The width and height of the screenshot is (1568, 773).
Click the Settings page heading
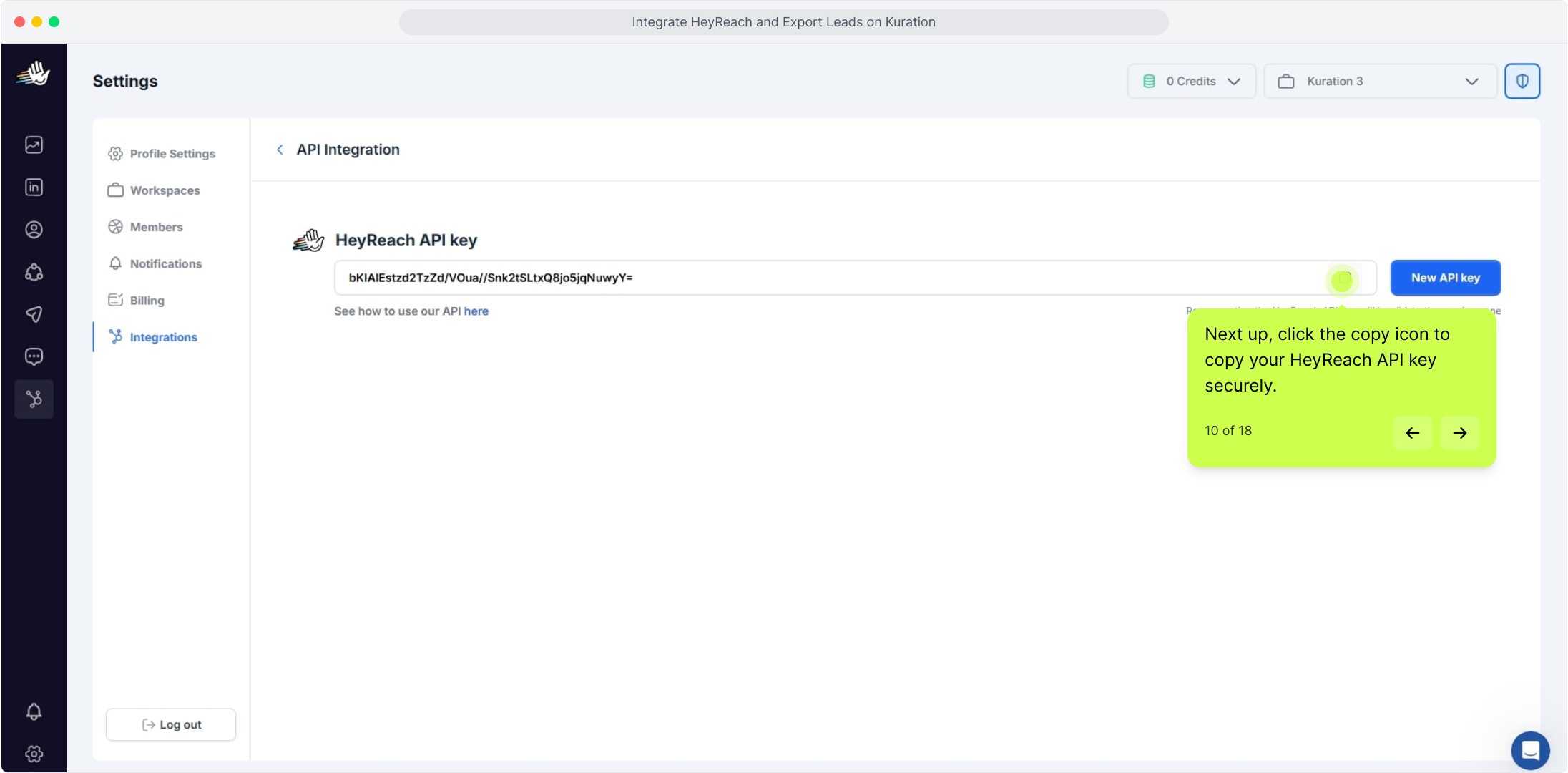125,81
